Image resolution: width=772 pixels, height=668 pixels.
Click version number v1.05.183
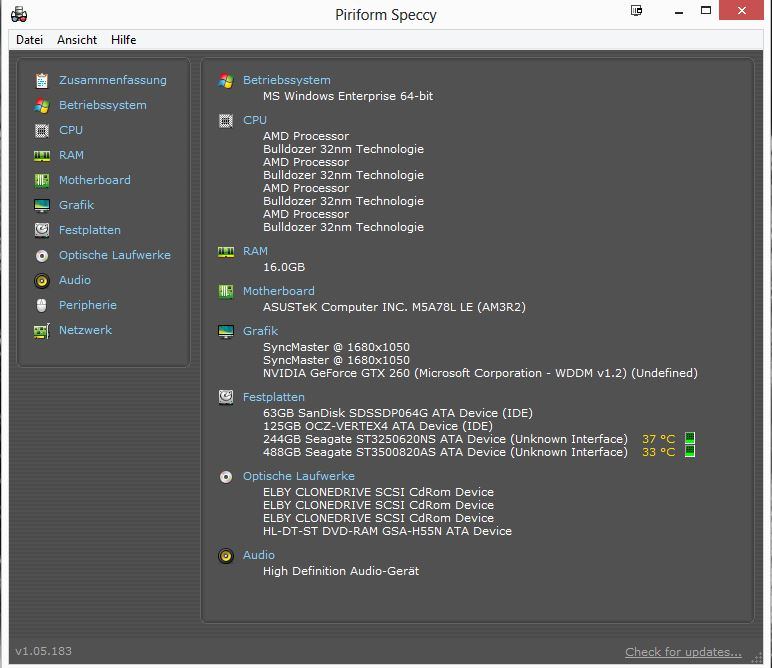click(43, 651)
